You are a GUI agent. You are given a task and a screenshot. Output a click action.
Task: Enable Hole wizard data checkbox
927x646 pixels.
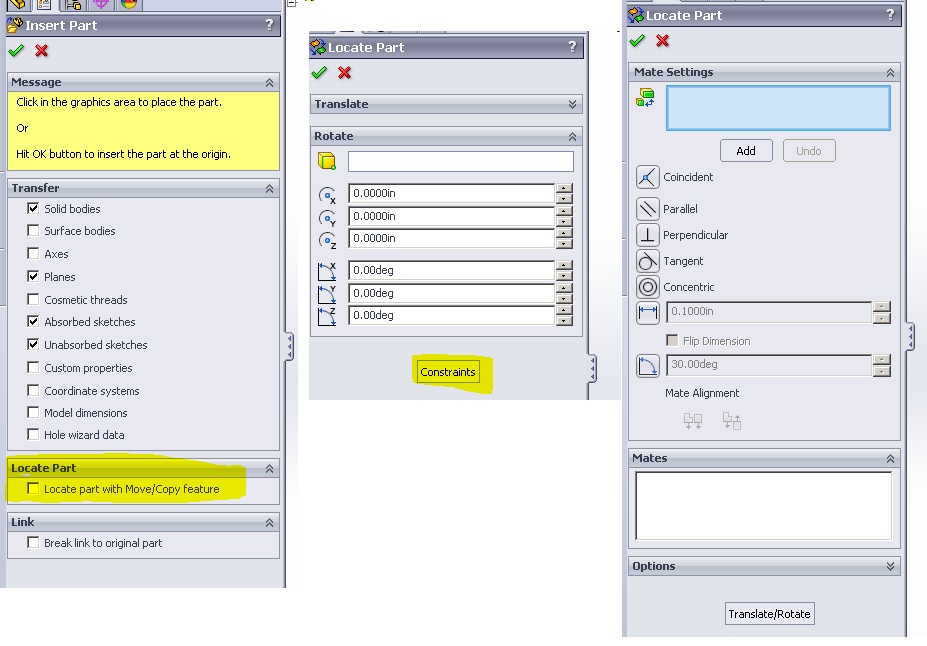pyautogui.click(x=33, y=434)
